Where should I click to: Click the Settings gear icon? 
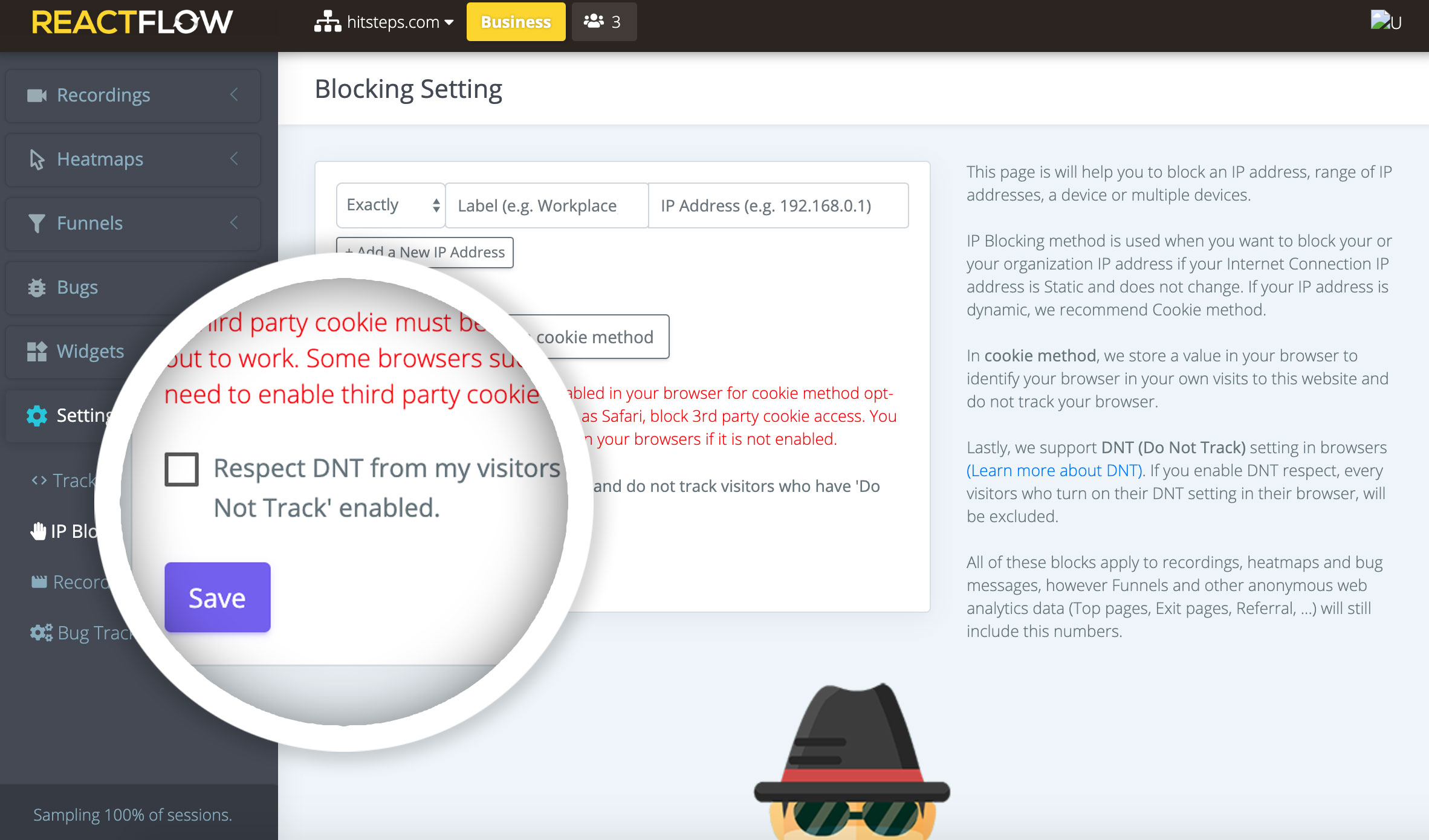(37, 415)
